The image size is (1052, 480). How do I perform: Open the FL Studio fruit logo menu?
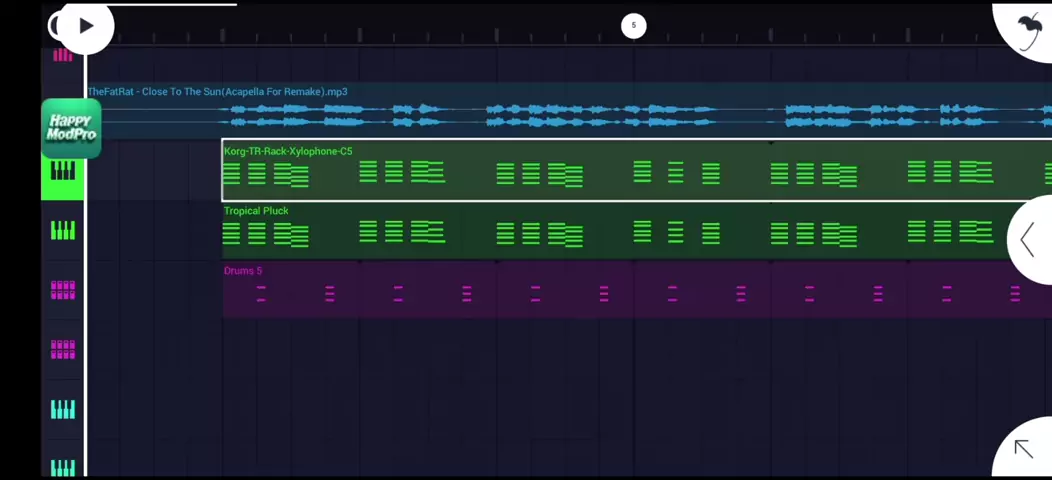click(x=1027, y=28)
